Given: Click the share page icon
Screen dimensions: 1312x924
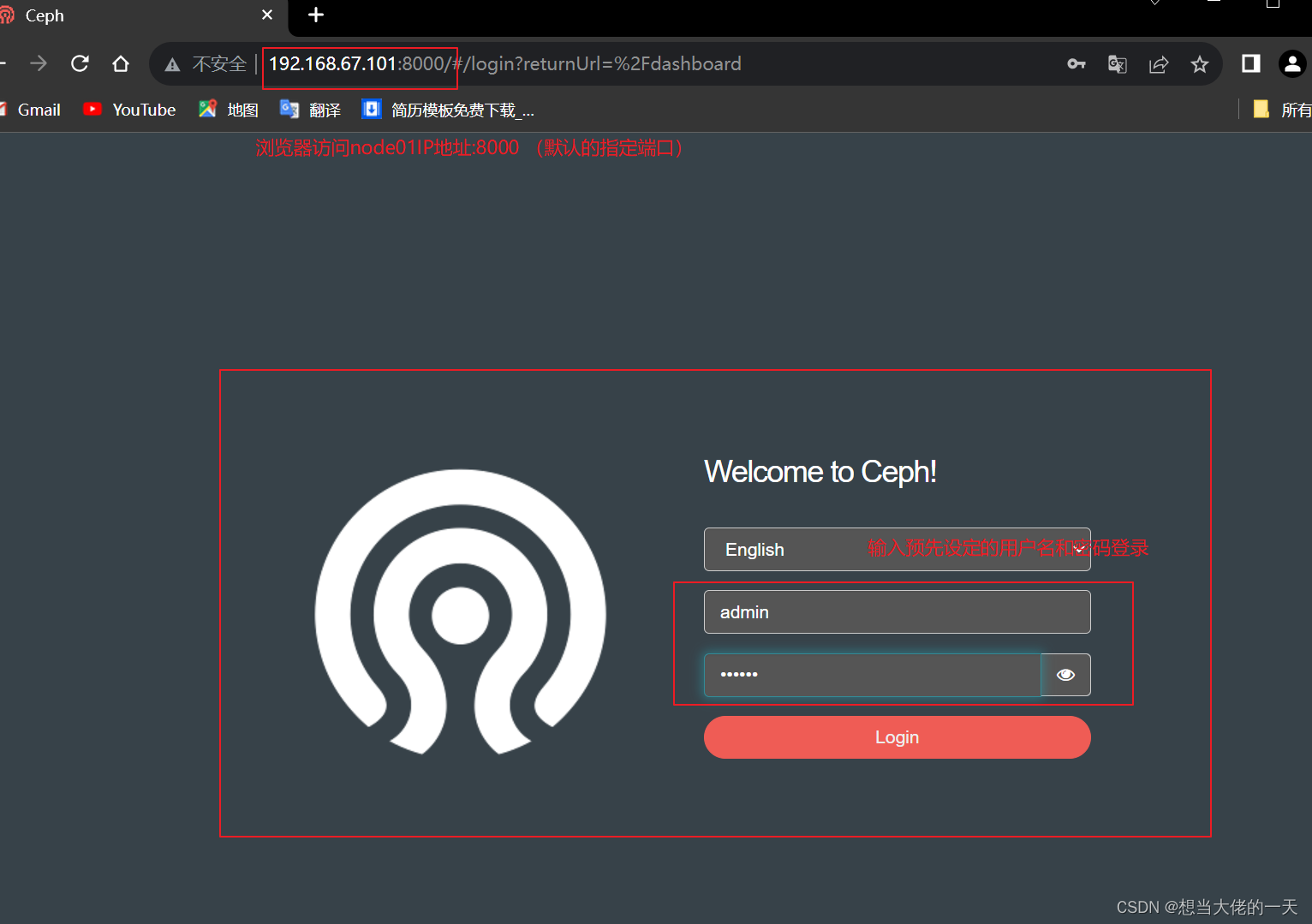Looking at the screenshot, I should 1159,64.
